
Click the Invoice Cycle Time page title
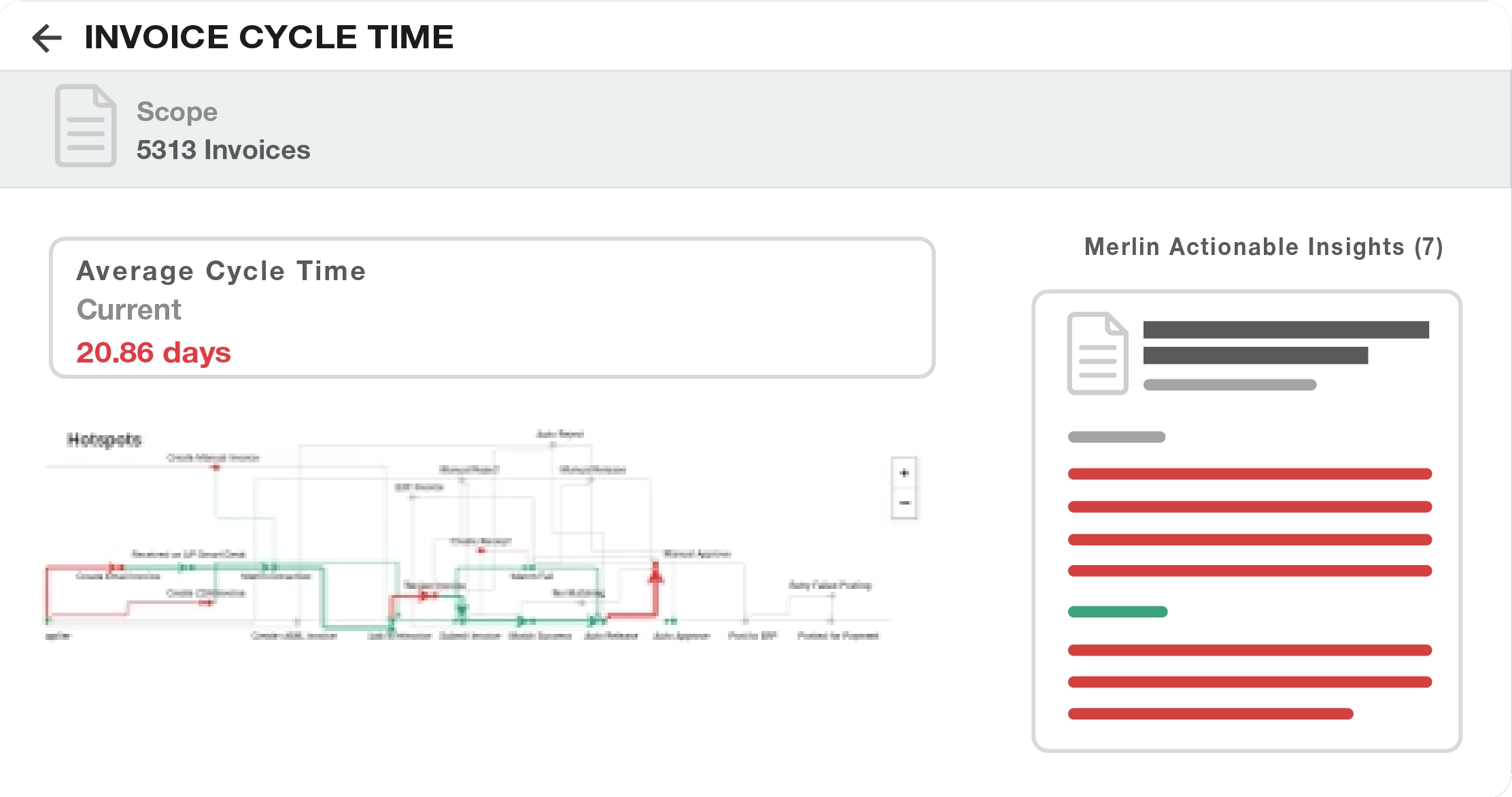tap(269, 37)
